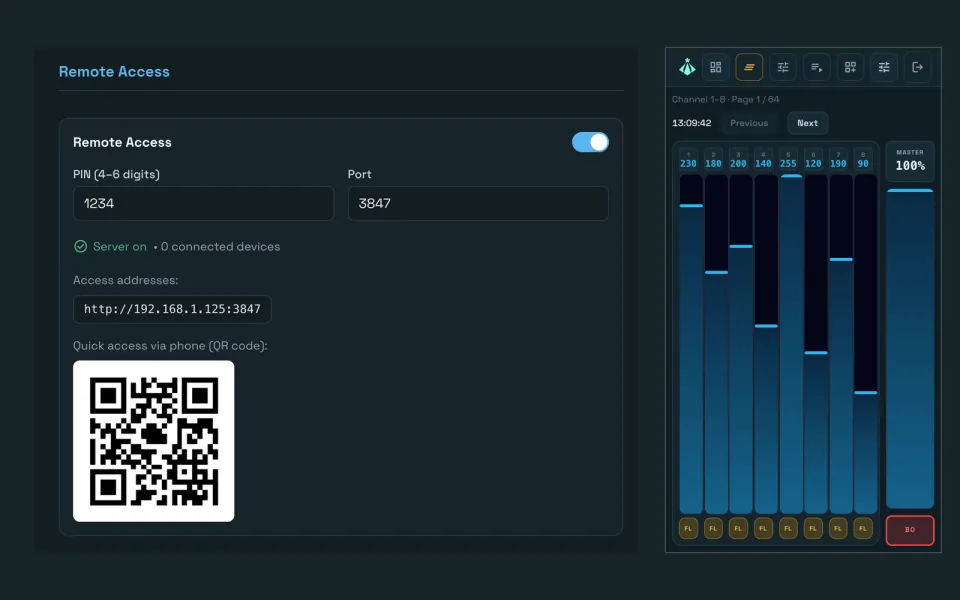Click channel 2 value label 180

click(x=713, y=163)
